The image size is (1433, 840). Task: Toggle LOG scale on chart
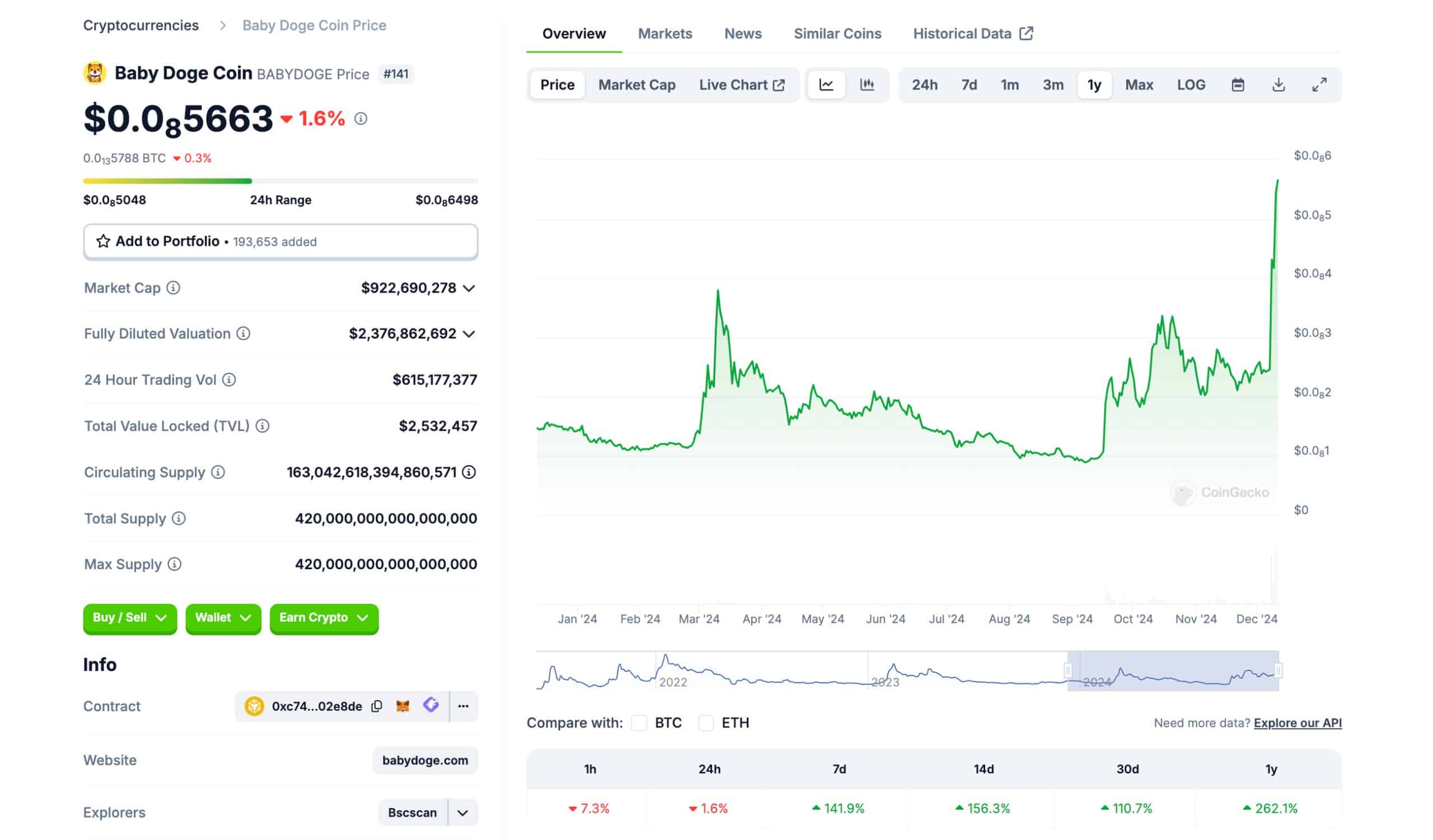[x=1191, y=85]
